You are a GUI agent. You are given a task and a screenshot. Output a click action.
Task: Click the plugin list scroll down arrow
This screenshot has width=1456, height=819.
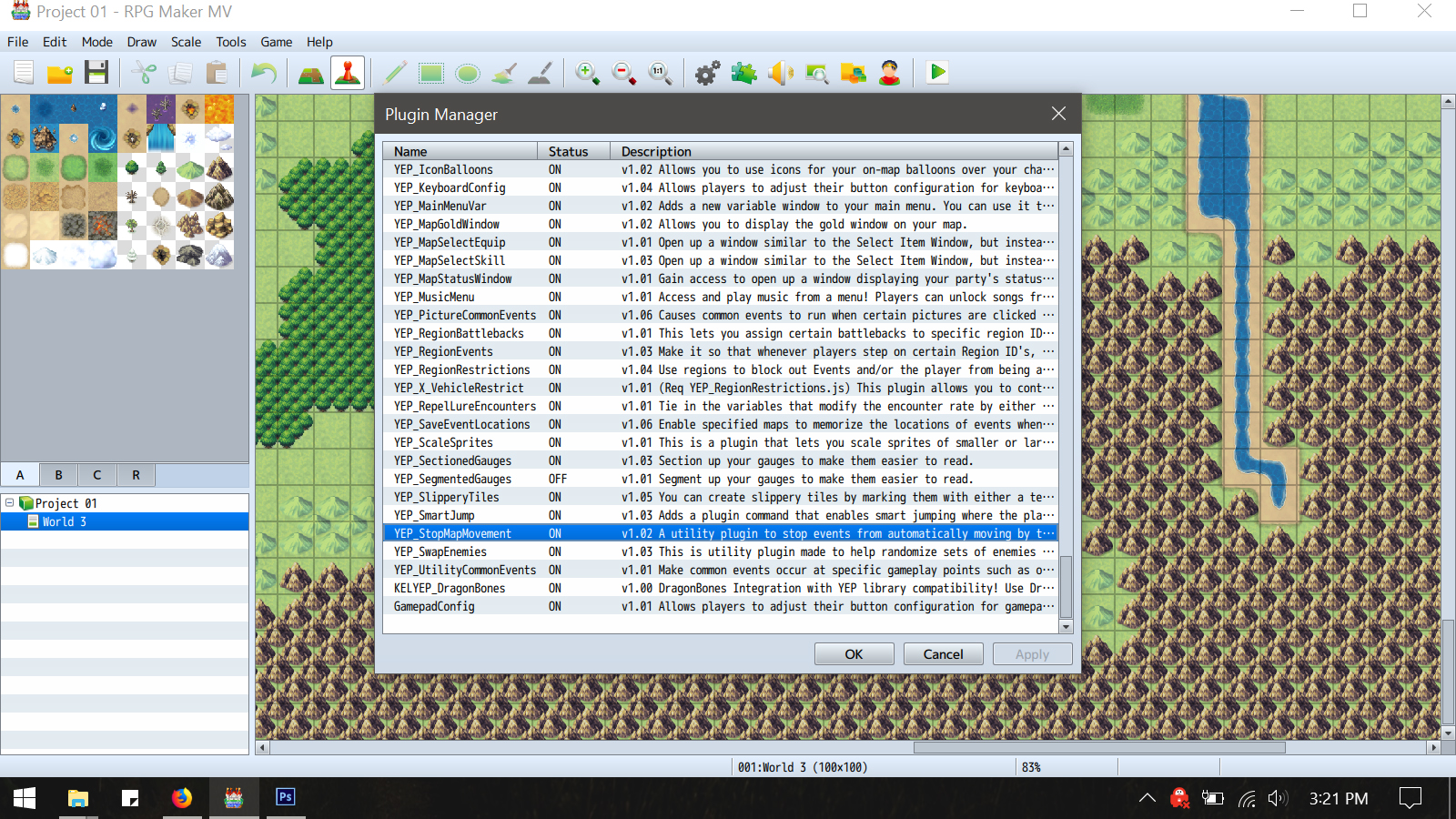click(1066, 627)
